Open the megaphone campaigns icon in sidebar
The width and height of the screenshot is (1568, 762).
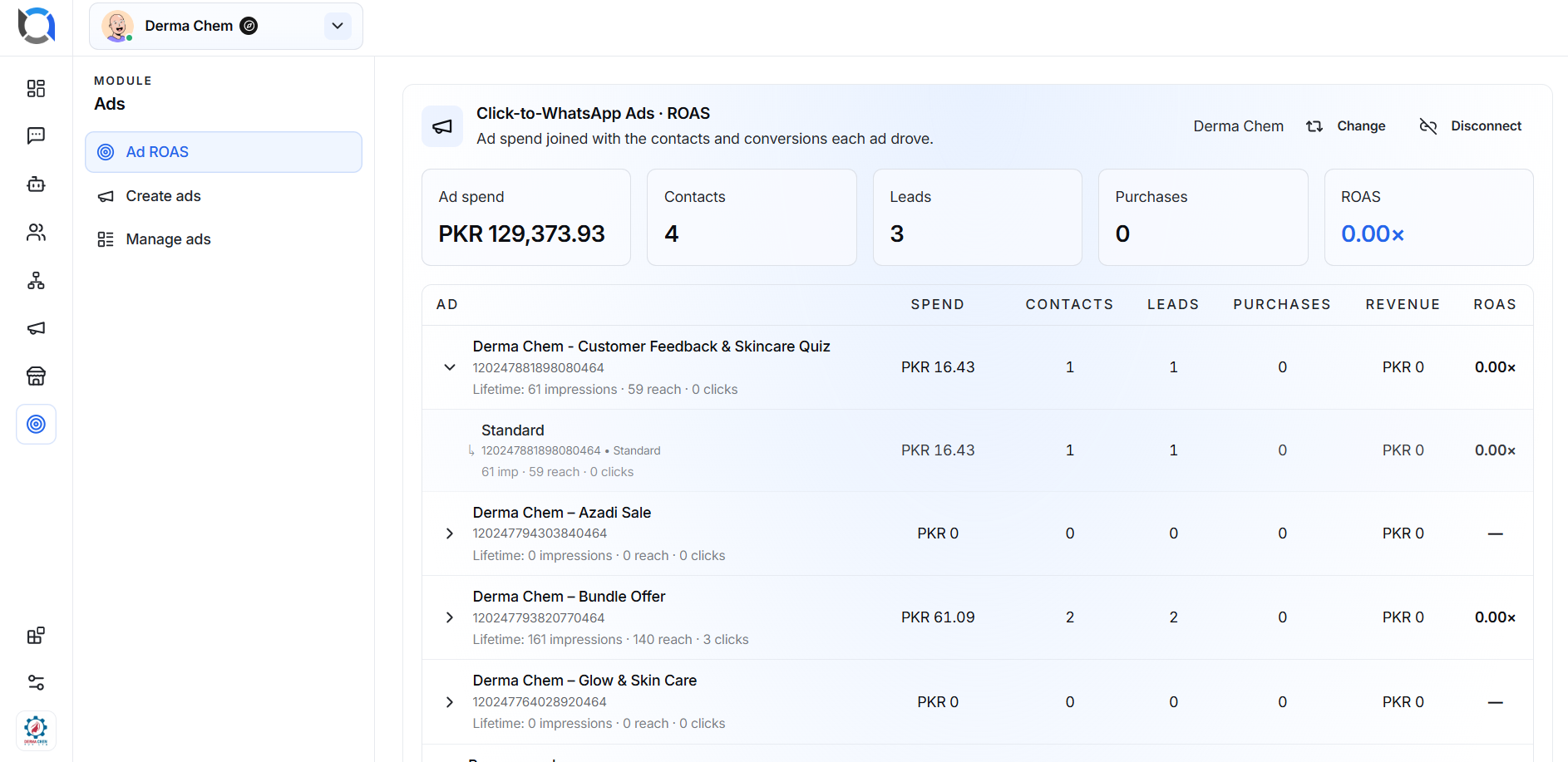point(36,328)
